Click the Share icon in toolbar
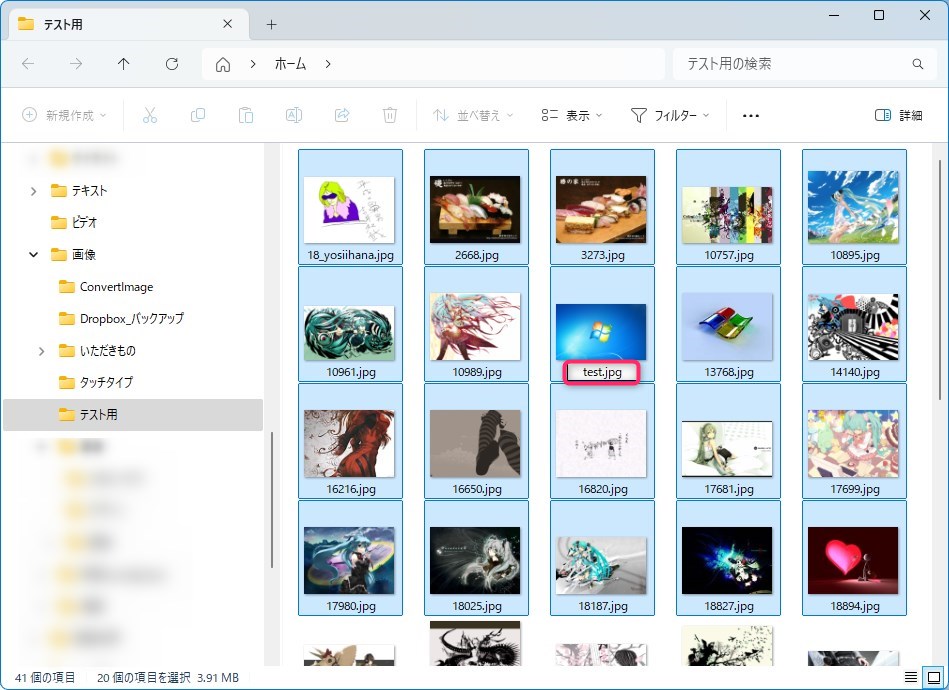 coord(342,115)
